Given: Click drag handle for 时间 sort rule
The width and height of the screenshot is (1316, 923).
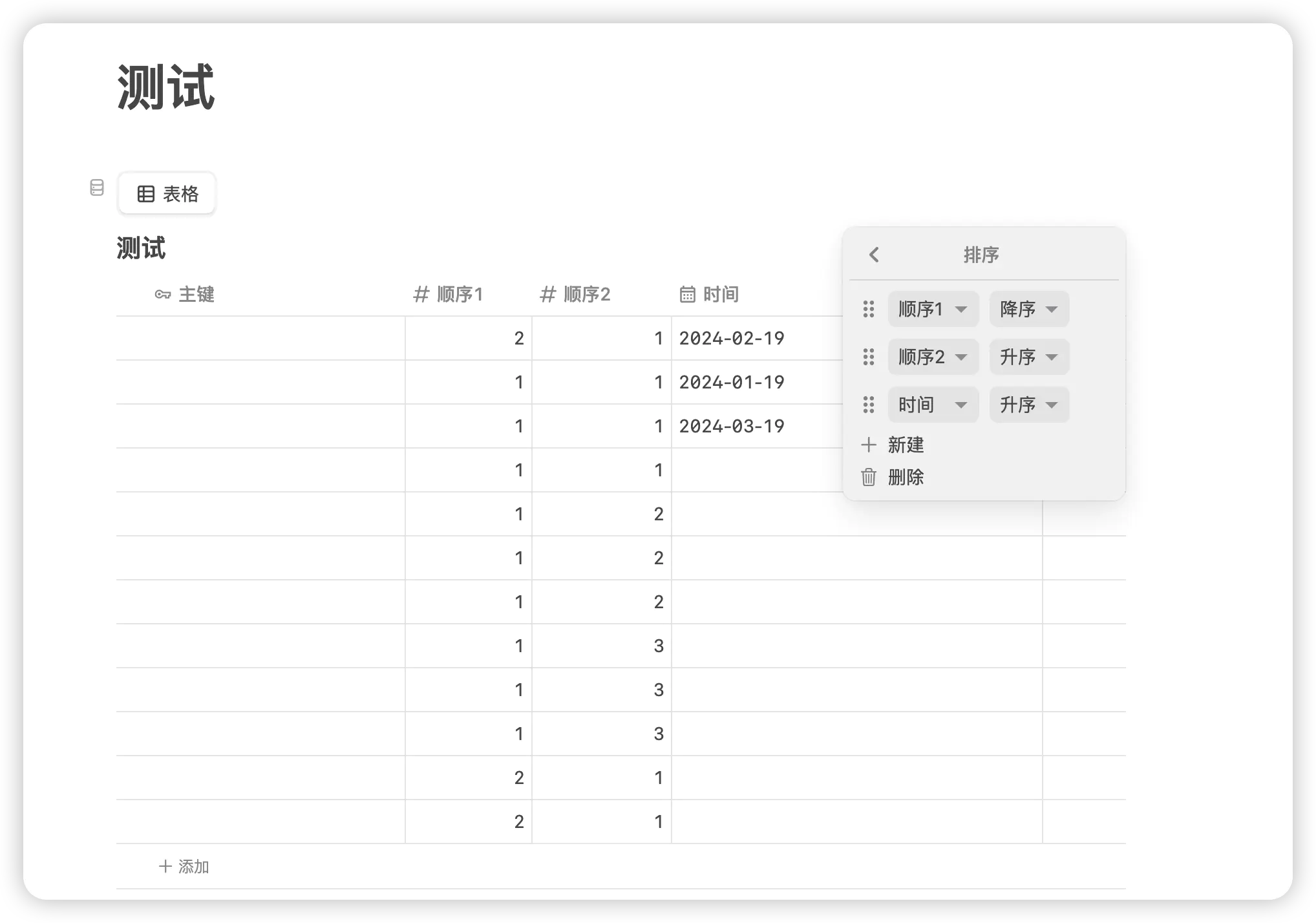Looking at the screenshot, I should pyautogui.click(x=869, y=405).
